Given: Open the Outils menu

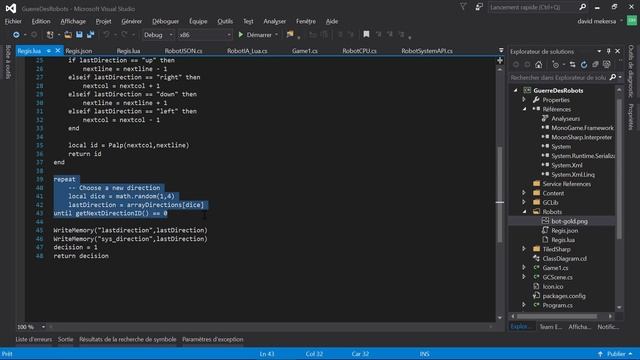Looking at the screenshot, I should 225,21.
